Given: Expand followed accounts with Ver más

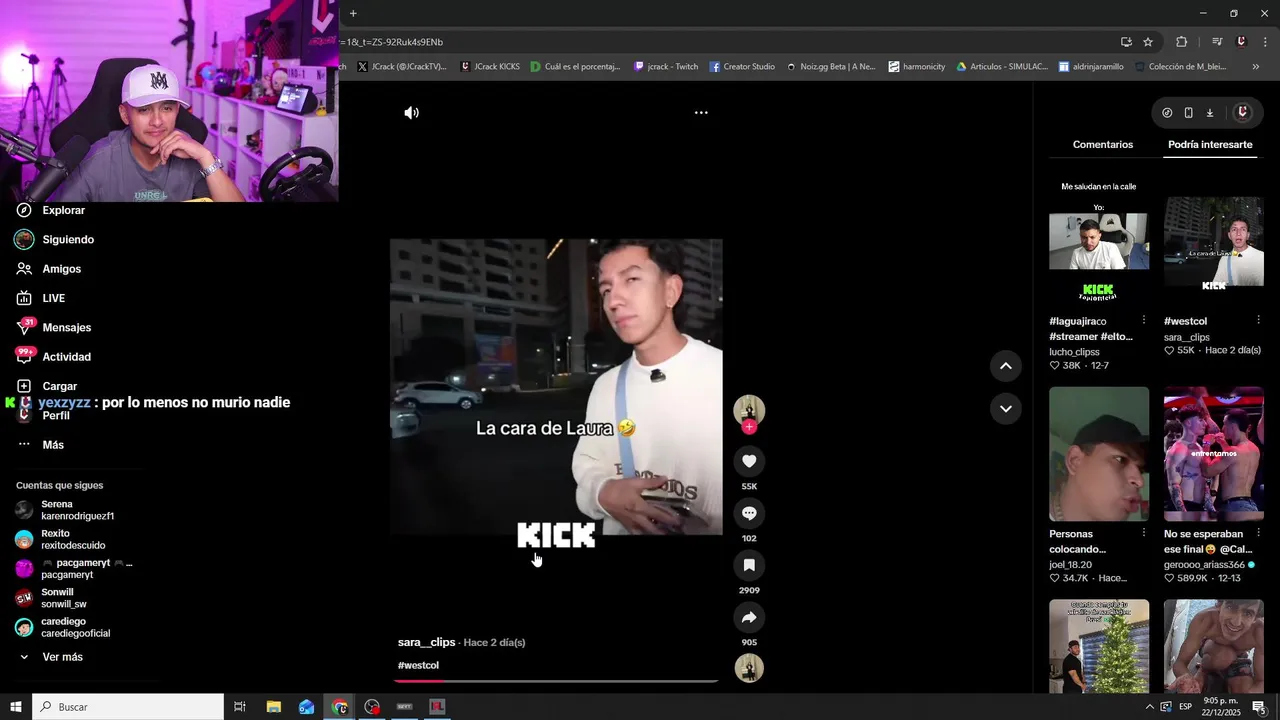Looking at the screenshot, I should click(x=62, y=657).
